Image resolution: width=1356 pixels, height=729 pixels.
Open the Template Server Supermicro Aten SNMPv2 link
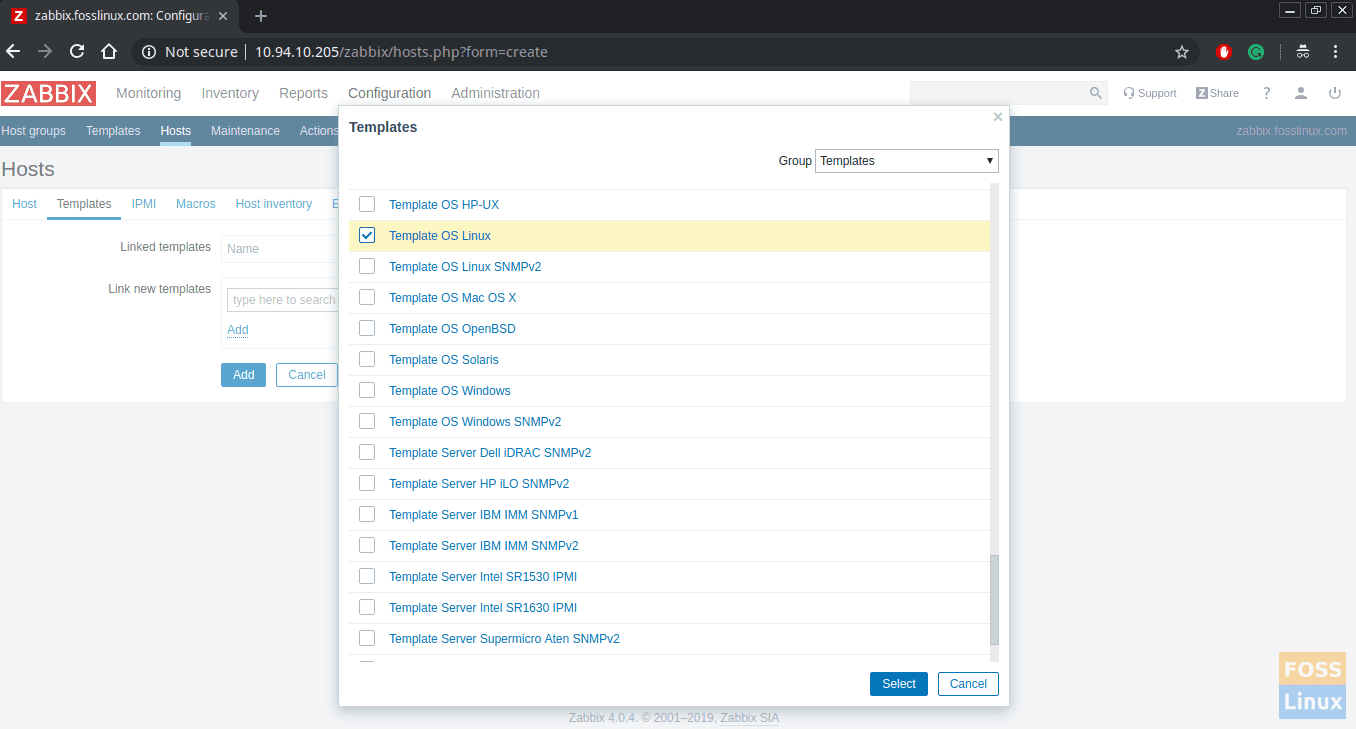(x=504, y=639)
